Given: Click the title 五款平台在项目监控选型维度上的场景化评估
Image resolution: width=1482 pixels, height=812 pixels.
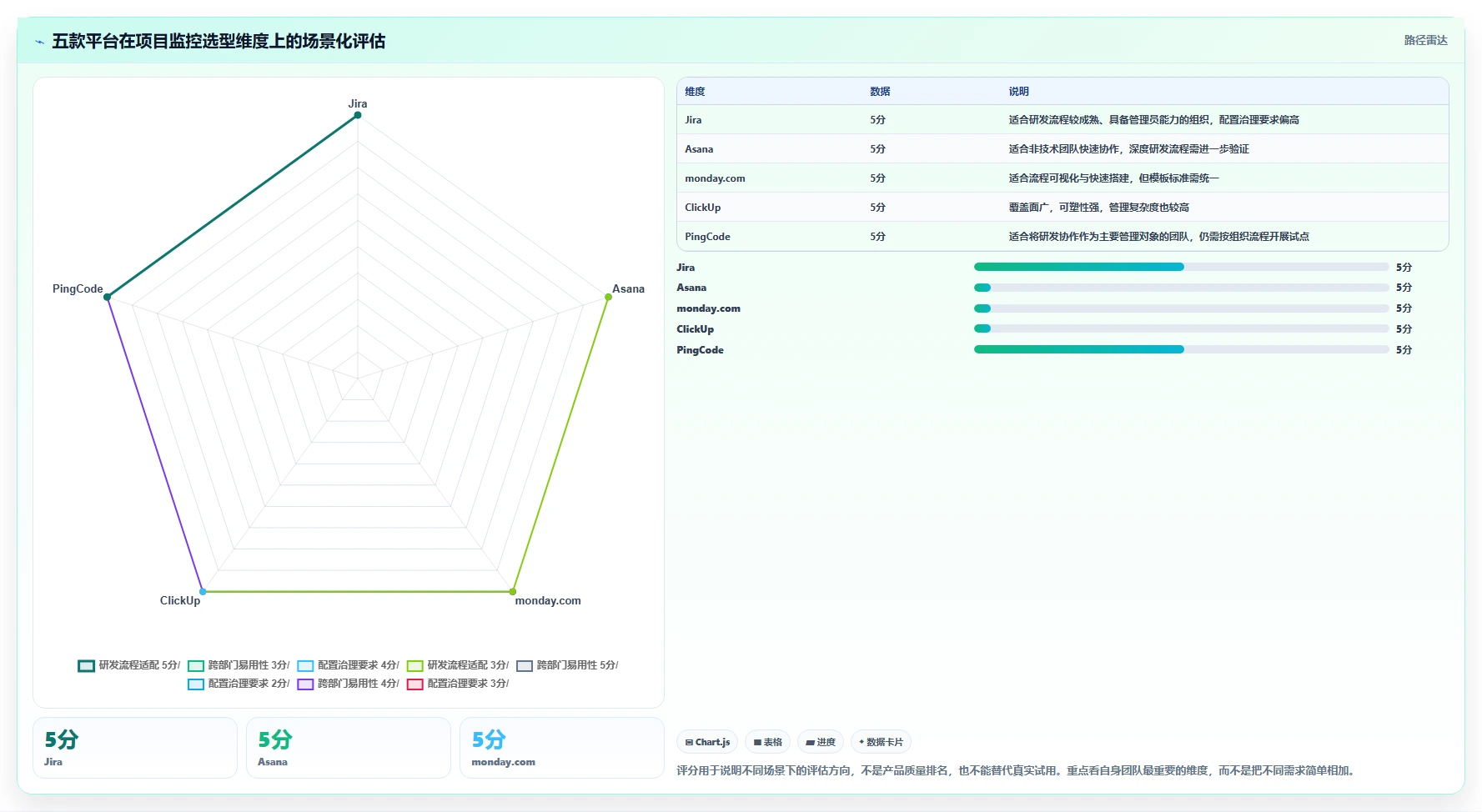Looking at the screenshot, I should click(219, 41).
